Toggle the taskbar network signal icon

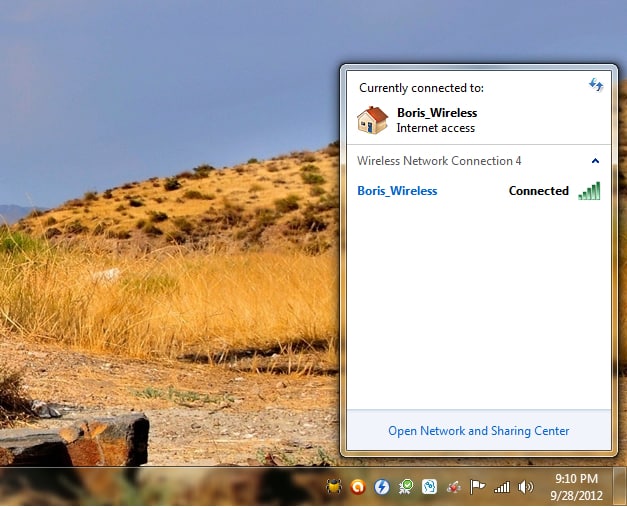(502, 487)
